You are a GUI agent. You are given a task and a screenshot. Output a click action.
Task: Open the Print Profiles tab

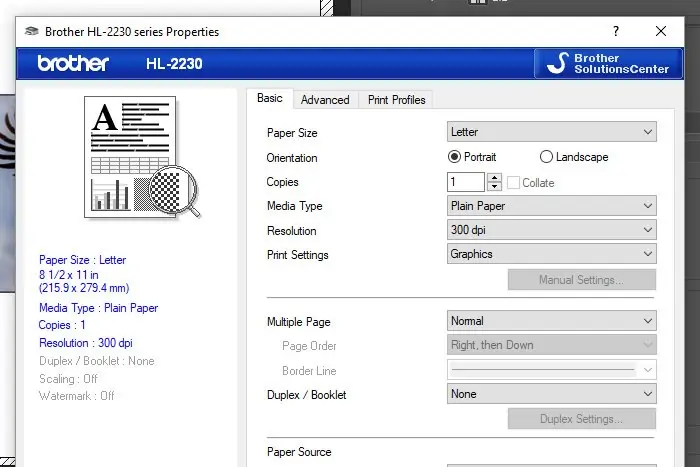click(396, 100)
